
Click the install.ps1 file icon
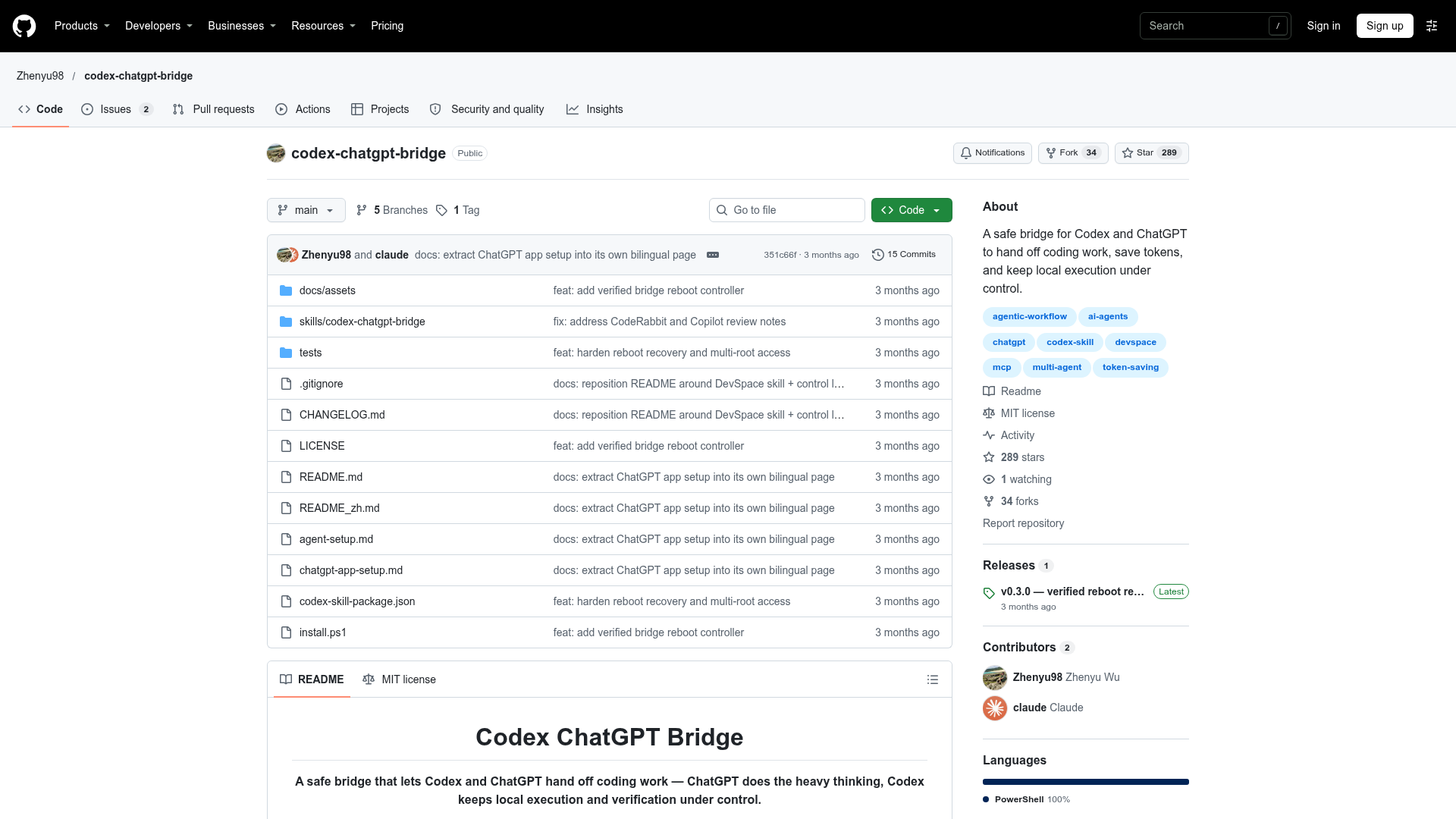point(286,632)
